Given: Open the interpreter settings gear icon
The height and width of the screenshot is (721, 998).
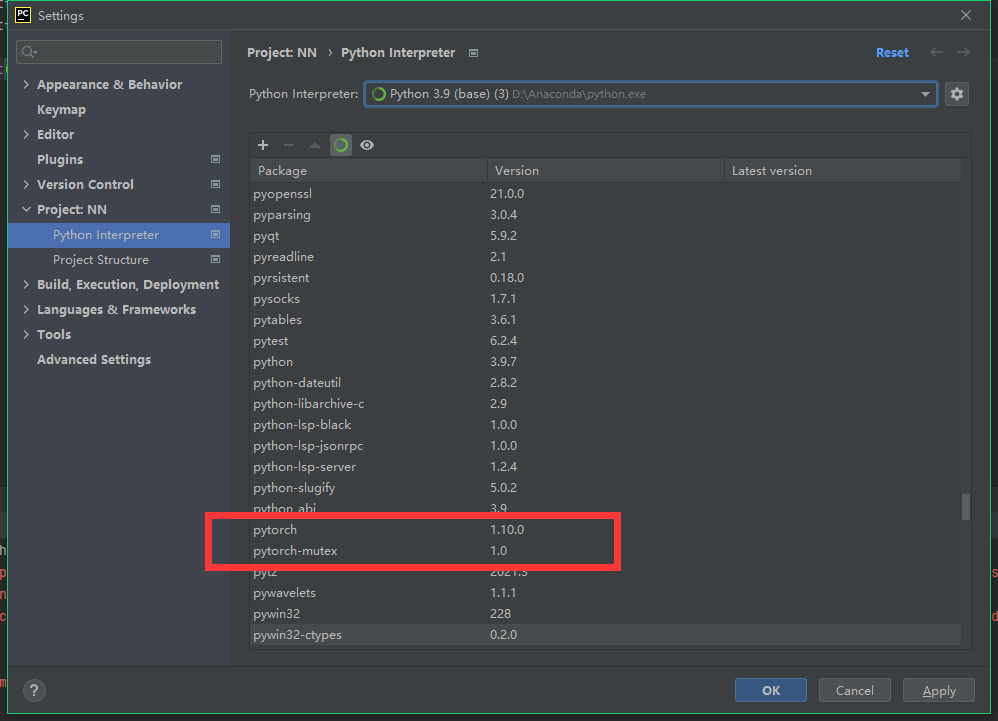Looking at the screenshot, I should point(956,93).
